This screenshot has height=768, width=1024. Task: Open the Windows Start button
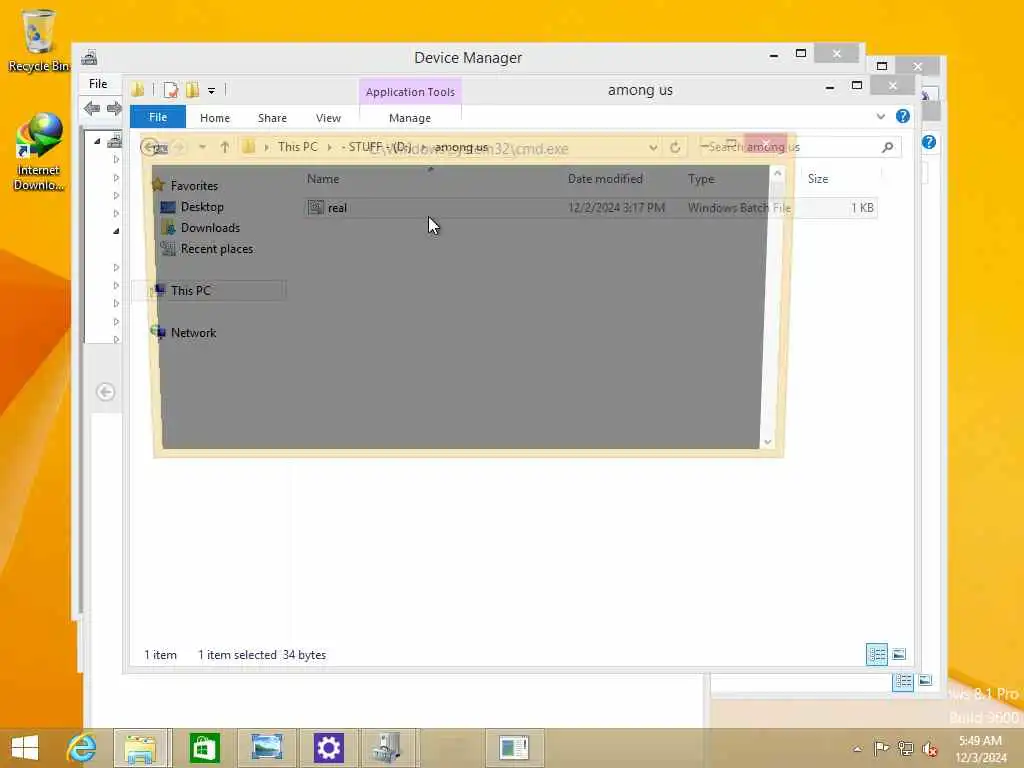25,748
